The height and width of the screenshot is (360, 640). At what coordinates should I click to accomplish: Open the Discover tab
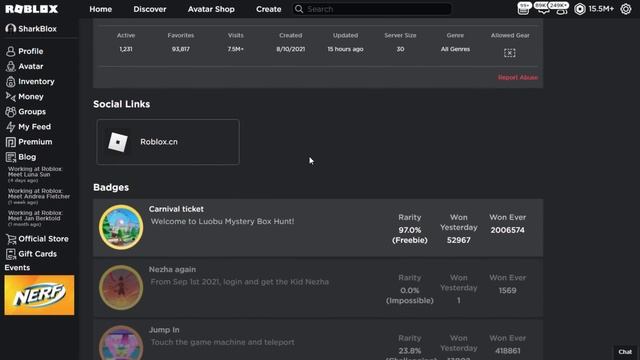pyautogui.click(x=150, y=9)
